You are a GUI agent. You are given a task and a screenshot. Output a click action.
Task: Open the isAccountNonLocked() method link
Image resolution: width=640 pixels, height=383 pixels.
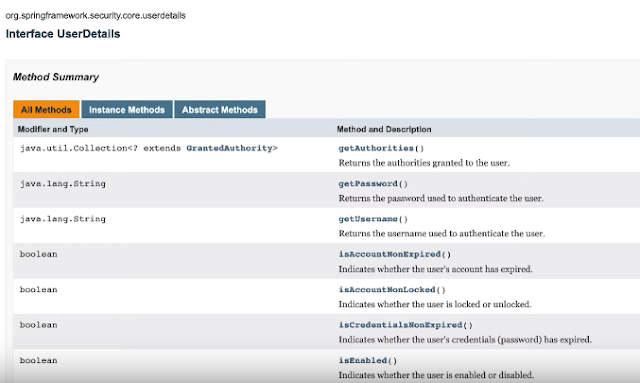pyautogui.click(x=387, y=290)
